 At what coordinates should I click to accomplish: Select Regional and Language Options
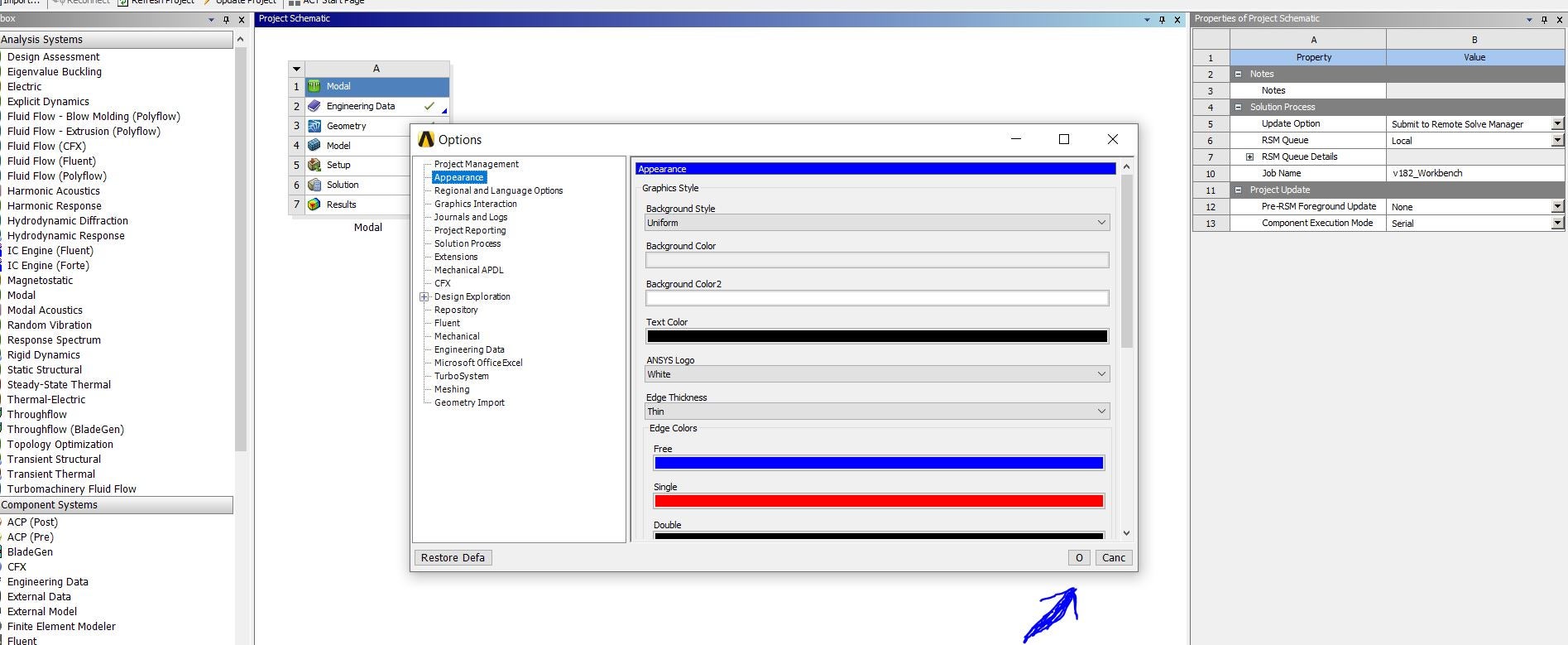(498, 190)
